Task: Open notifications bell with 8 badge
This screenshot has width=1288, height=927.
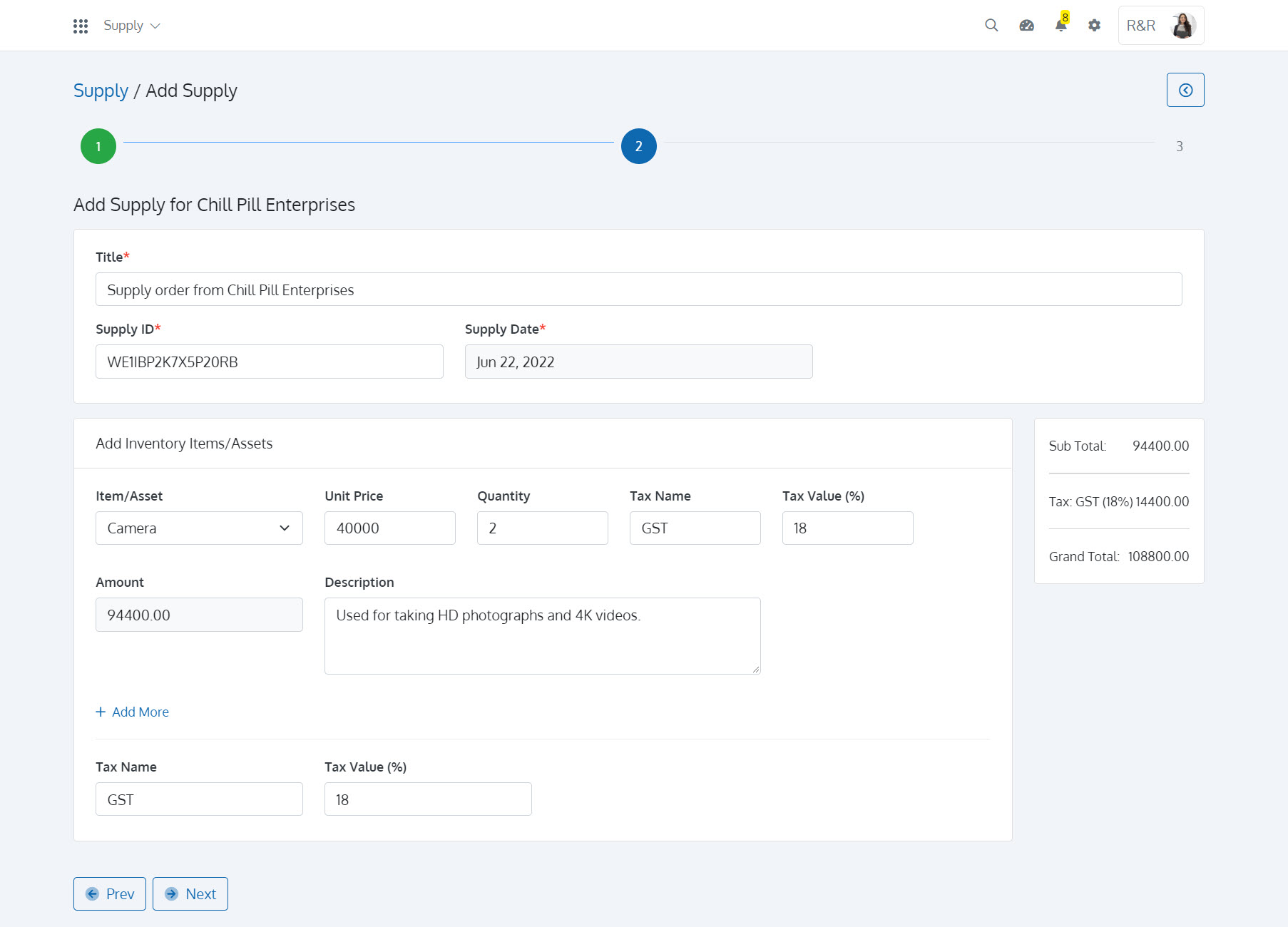Action: pyautogui.click(x=1061, y=24)
